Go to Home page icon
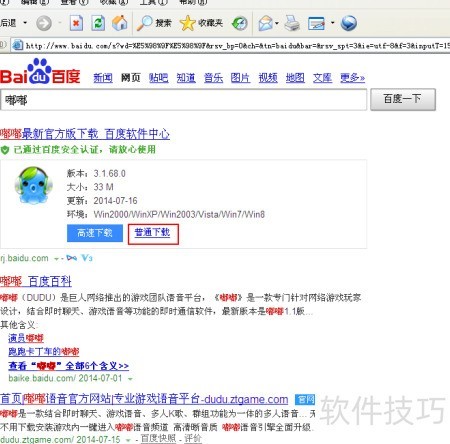450x444 pixels. [x=120, y=23]
